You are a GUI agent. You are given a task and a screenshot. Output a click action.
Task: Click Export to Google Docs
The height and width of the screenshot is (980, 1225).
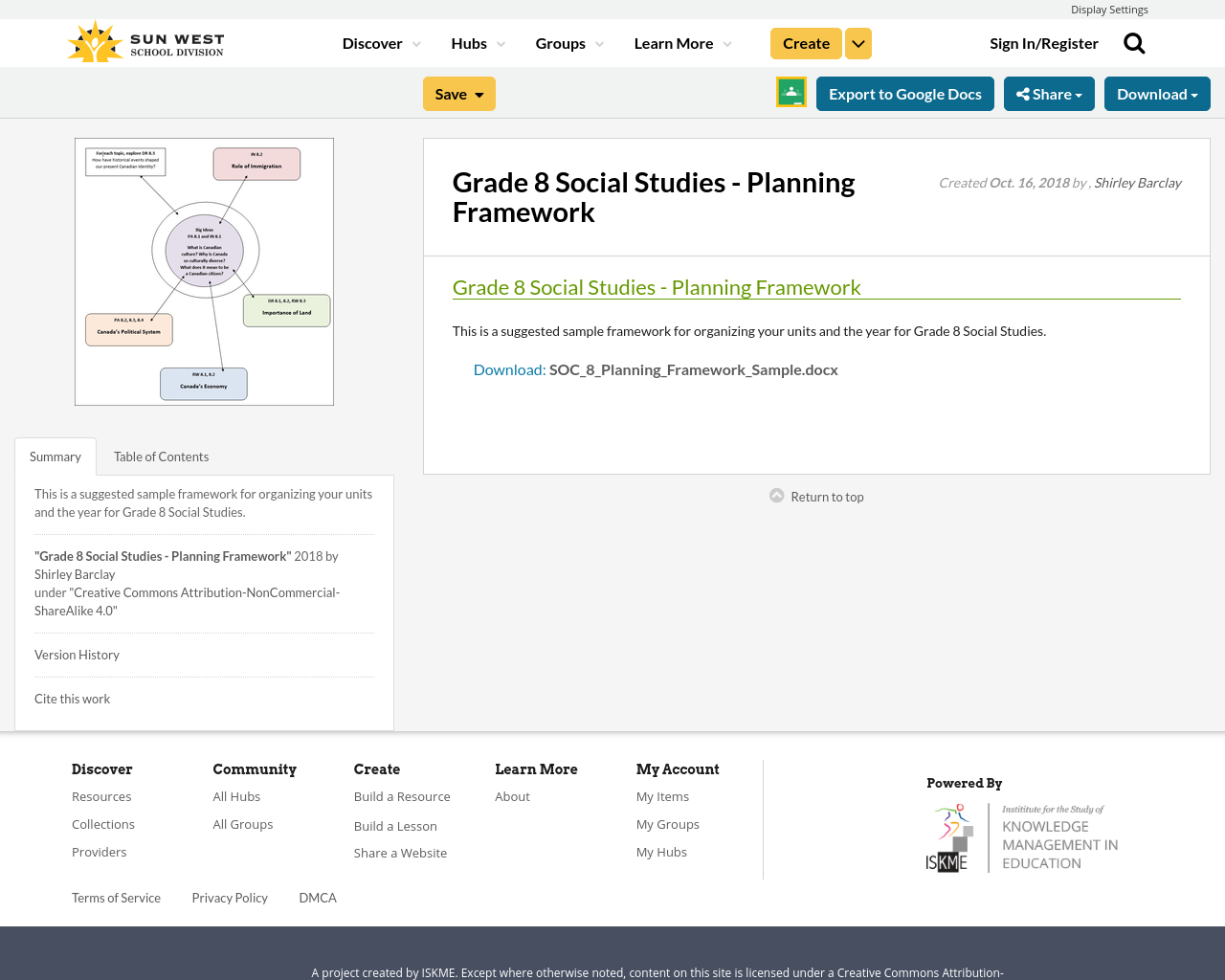904,93
